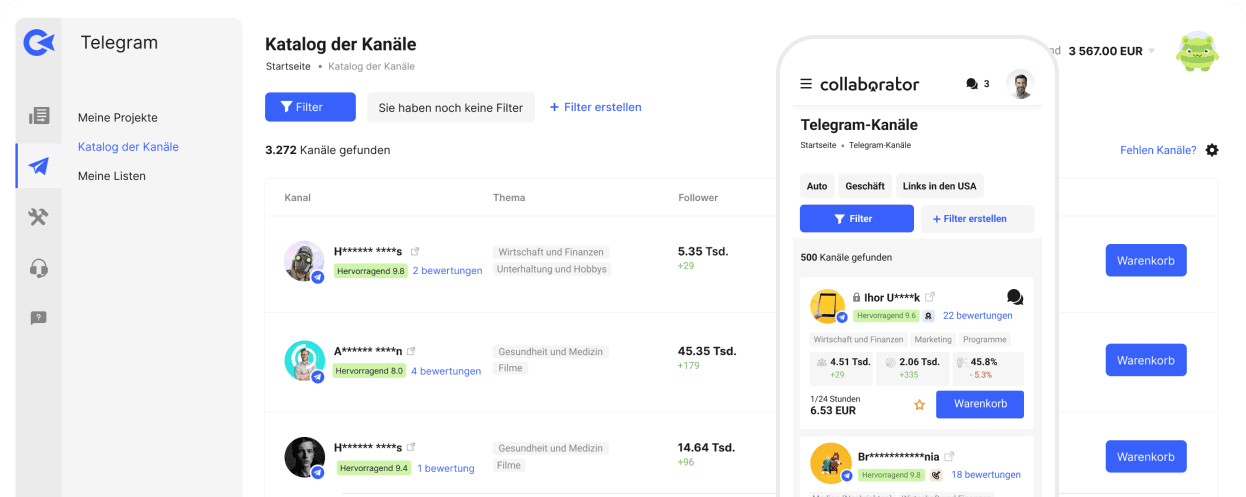The width and height of the screenshot is (1246, 497).
Task: Mark Ihor U****k channel with the star
Action: 920,405
